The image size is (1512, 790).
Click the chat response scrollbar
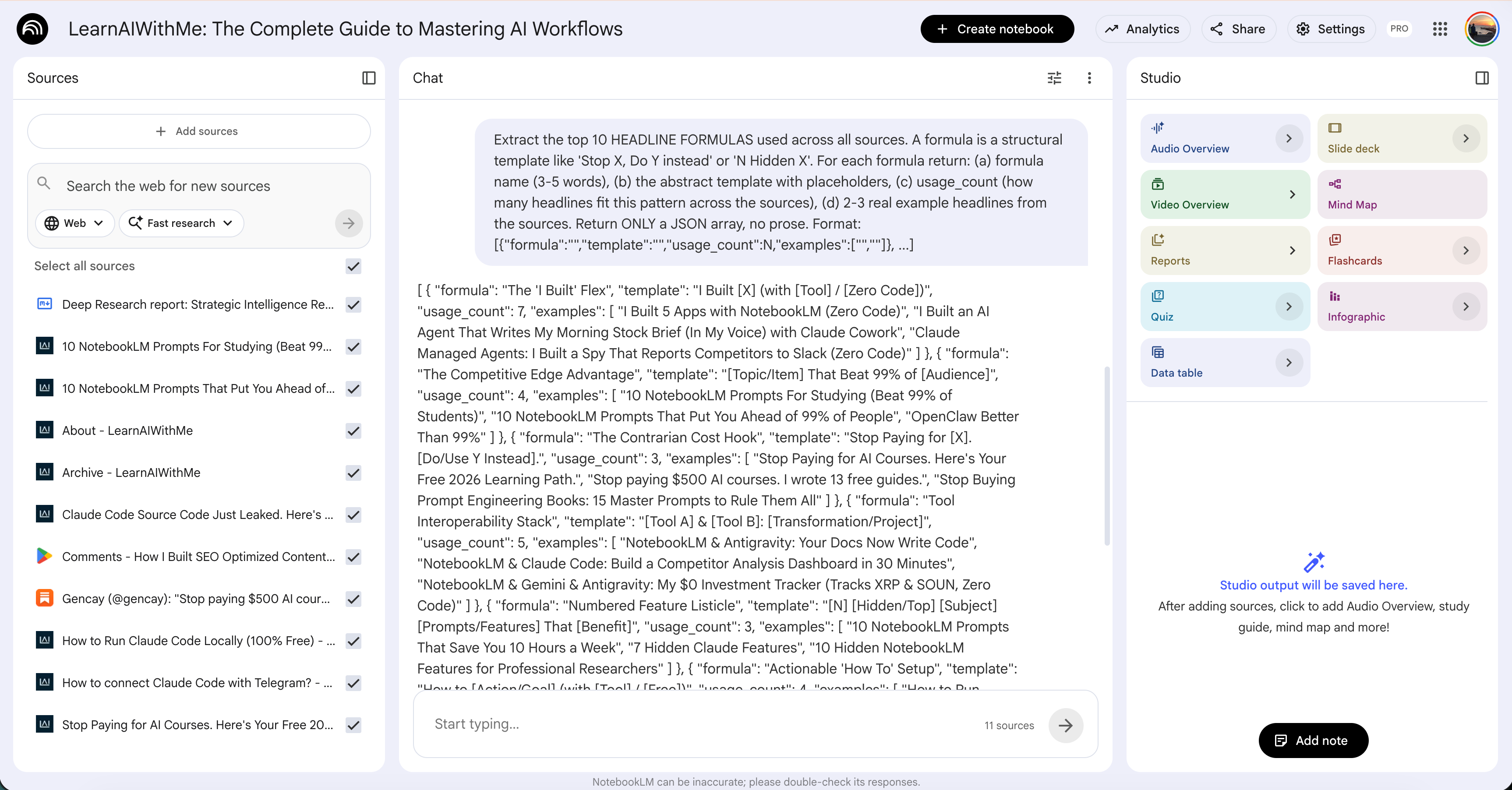(x=1107, y=455)
